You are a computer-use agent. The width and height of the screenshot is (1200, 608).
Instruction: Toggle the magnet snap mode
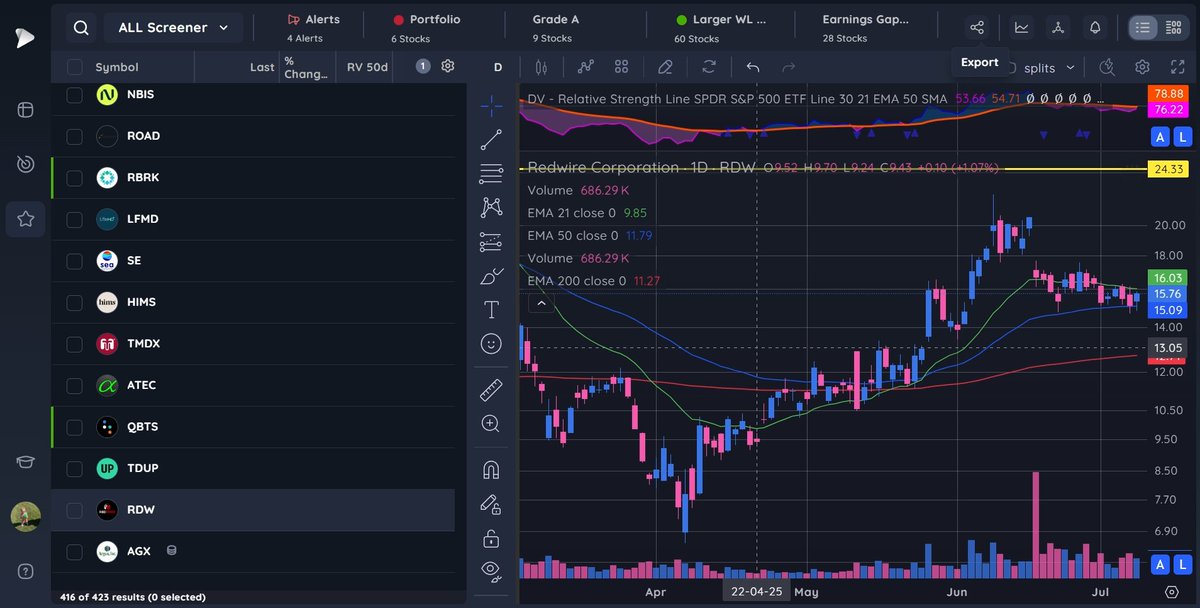pyautogui.click(x=491, y=469)
